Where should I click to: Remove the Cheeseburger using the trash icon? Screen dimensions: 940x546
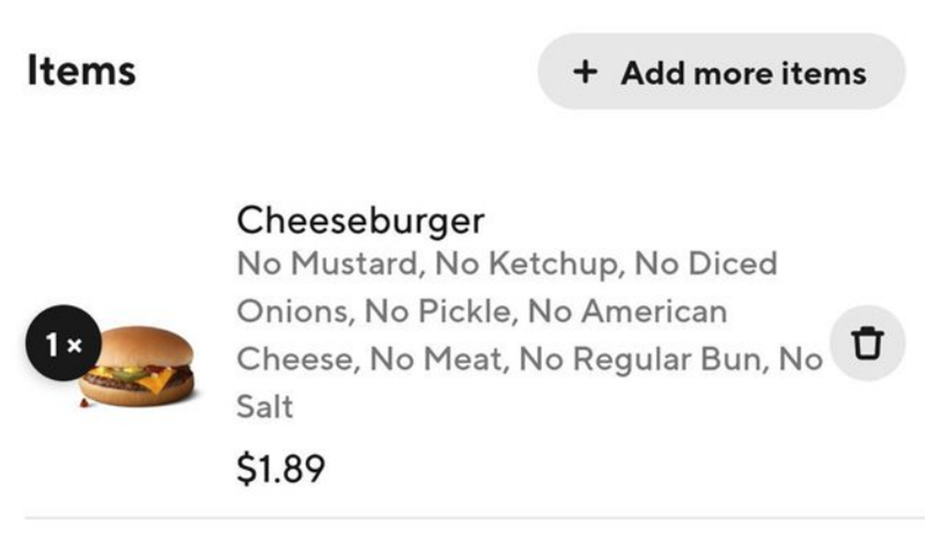tap(867, 343)
